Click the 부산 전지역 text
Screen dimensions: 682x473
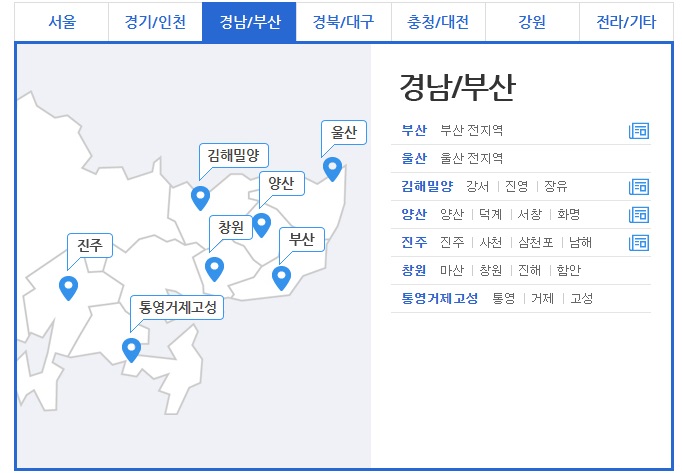coord(472,130)
